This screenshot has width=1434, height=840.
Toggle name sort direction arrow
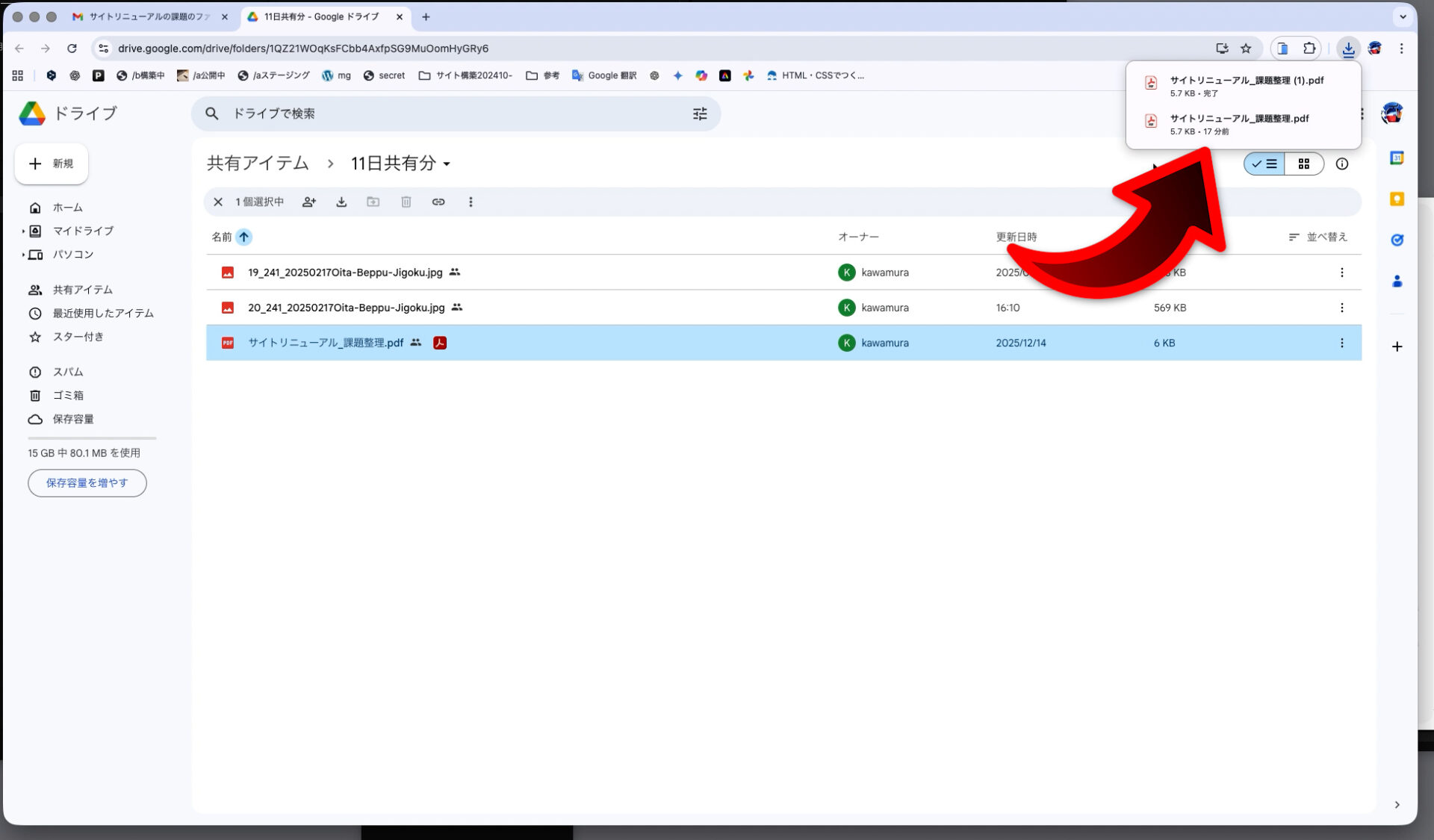click(x=243, y=237)
